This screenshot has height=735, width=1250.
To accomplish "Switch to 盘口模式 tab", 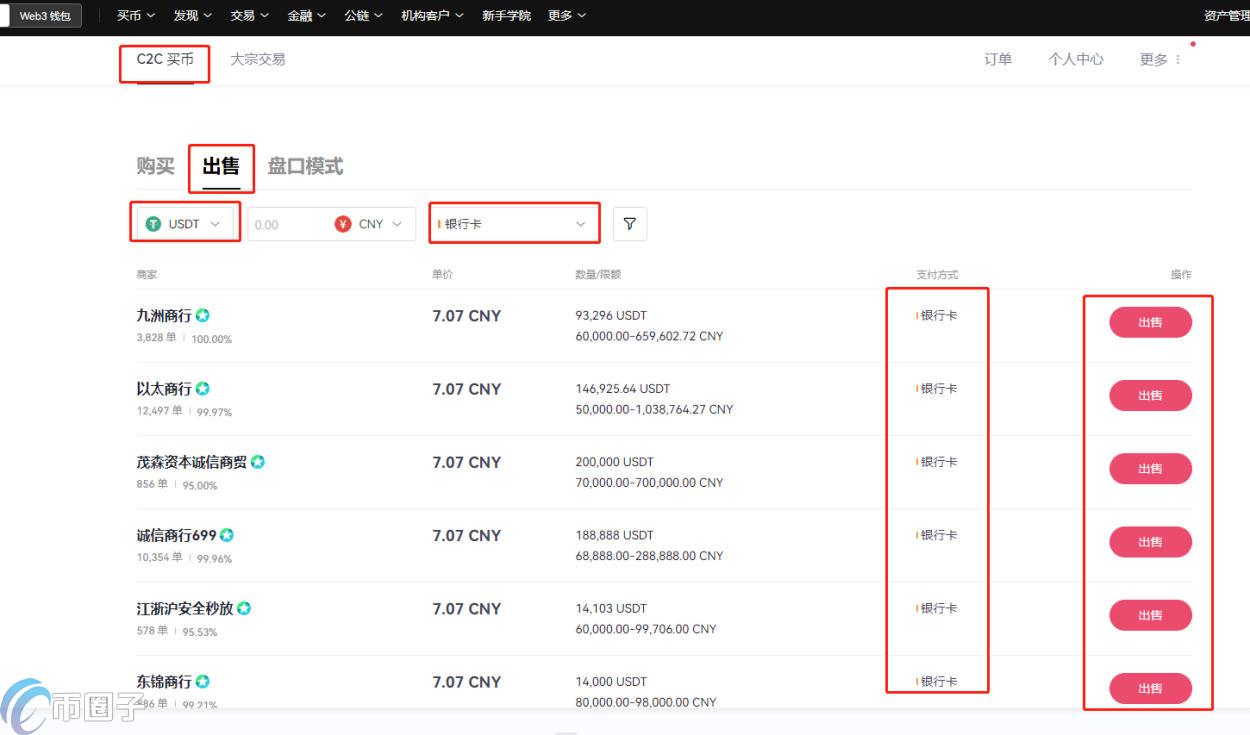I will (305, 166).
